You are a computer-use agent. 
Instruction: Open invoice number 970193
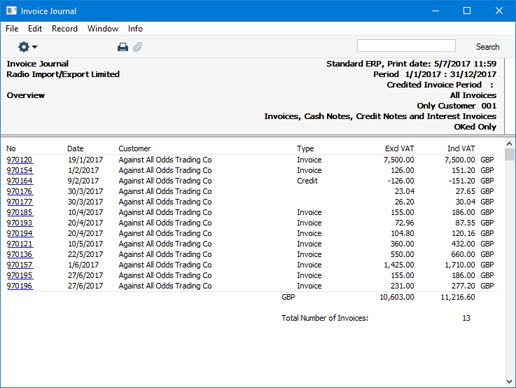click(x=20, y=223)
